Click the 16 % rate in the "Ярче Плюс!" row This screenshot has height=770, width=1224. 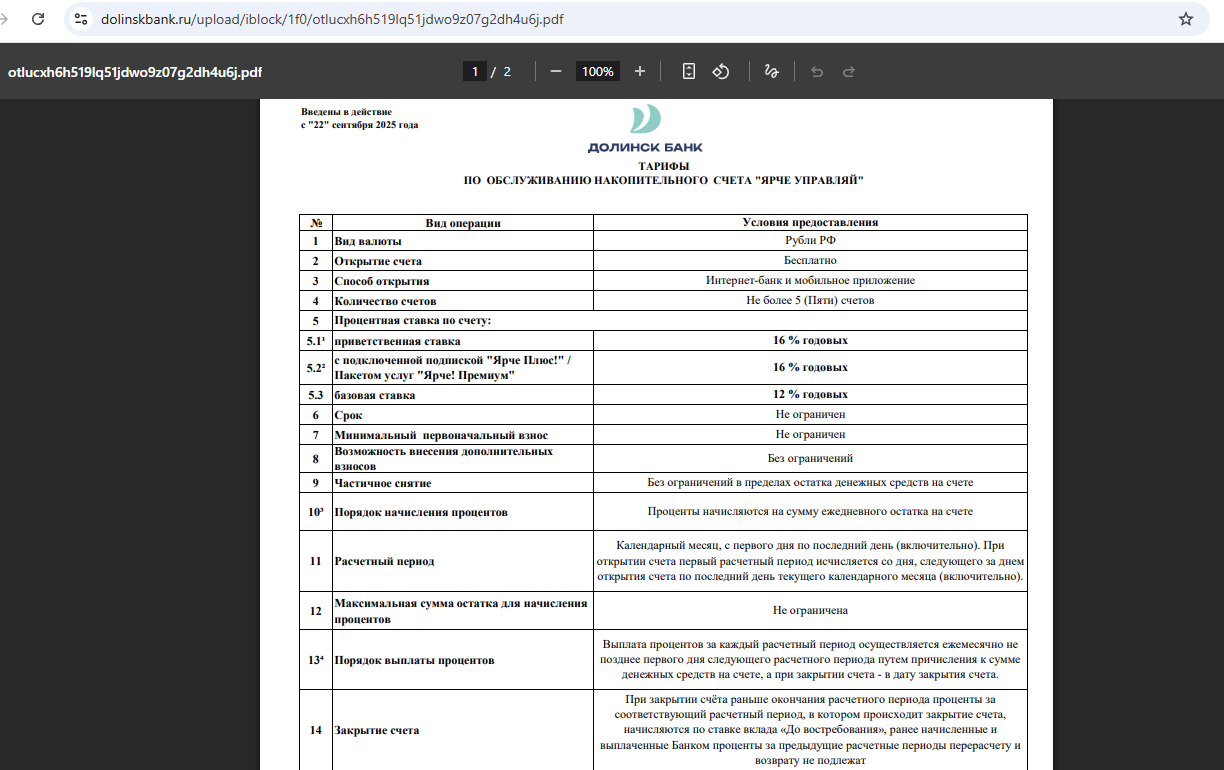810,367
